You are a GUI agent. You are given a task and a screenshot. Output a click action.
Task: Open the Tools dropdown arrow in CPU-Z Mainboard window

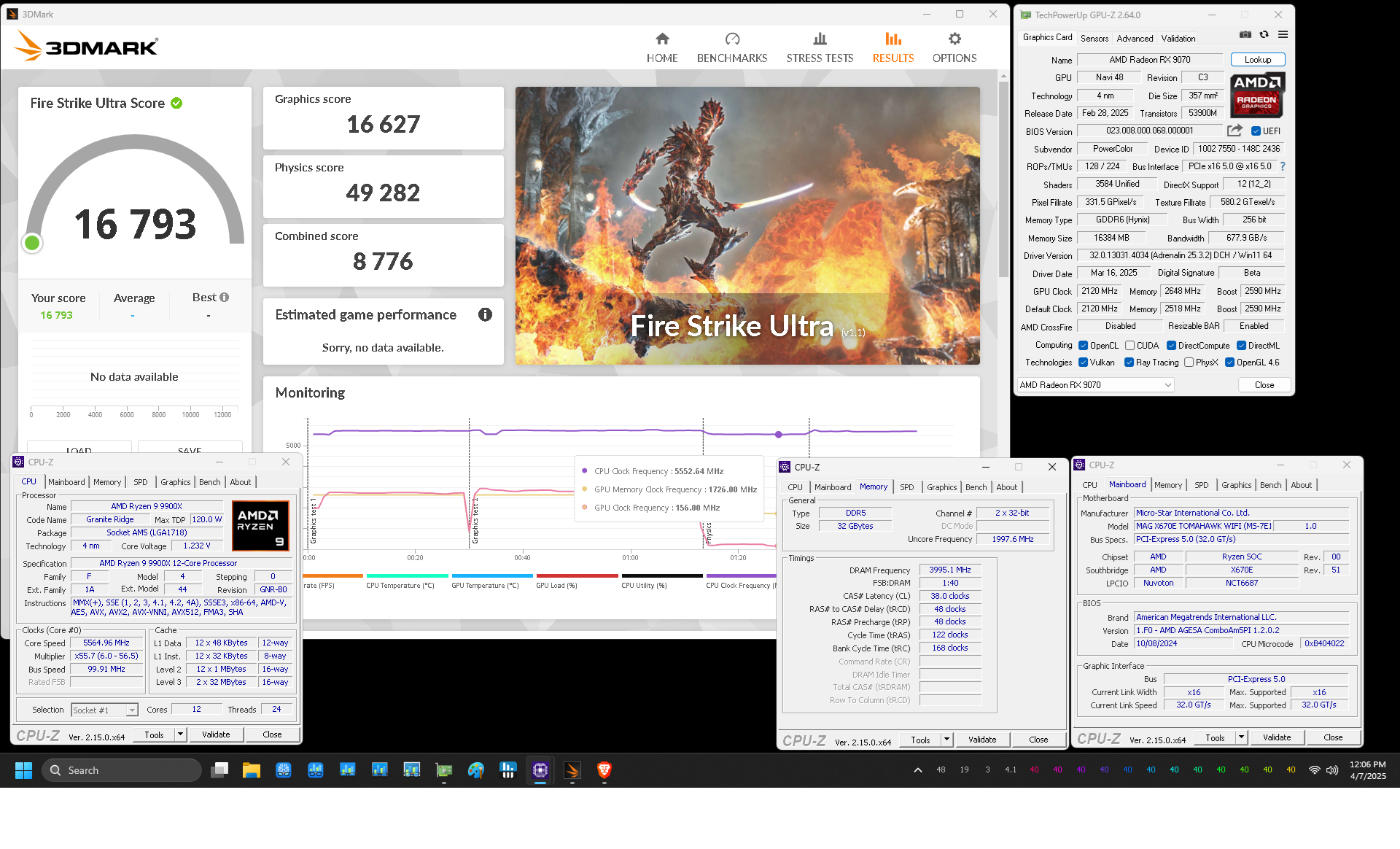pyautogui.click(x=1241, y=737)
